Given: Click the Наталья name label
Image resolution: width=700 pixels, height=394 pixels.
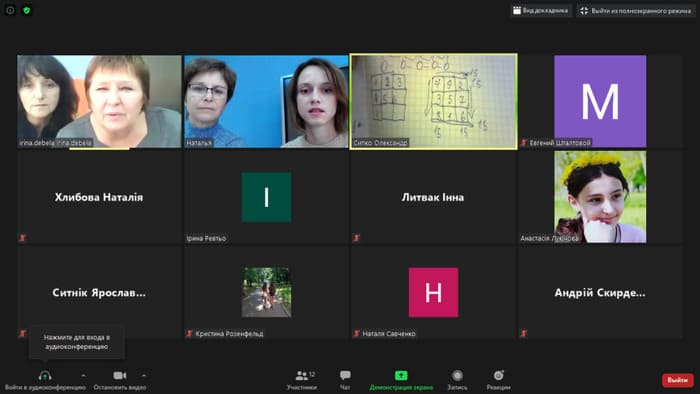Looking at the screenshot, I should pos(199,143).
